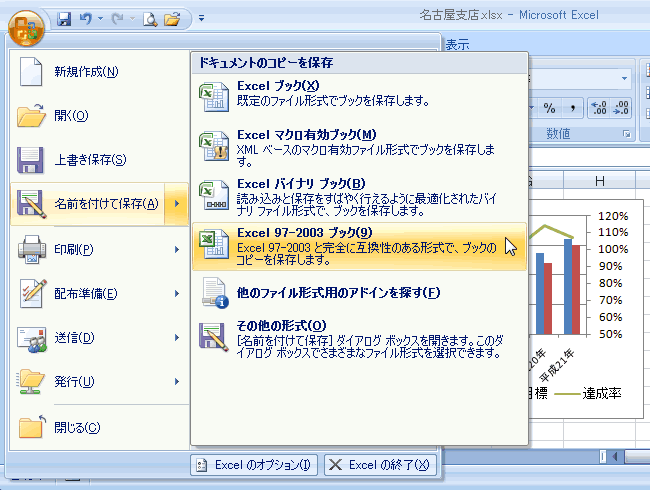Expand the 印刷(P) submenu arrow
This screenshot has width=650, height=490.
[177, 248]
